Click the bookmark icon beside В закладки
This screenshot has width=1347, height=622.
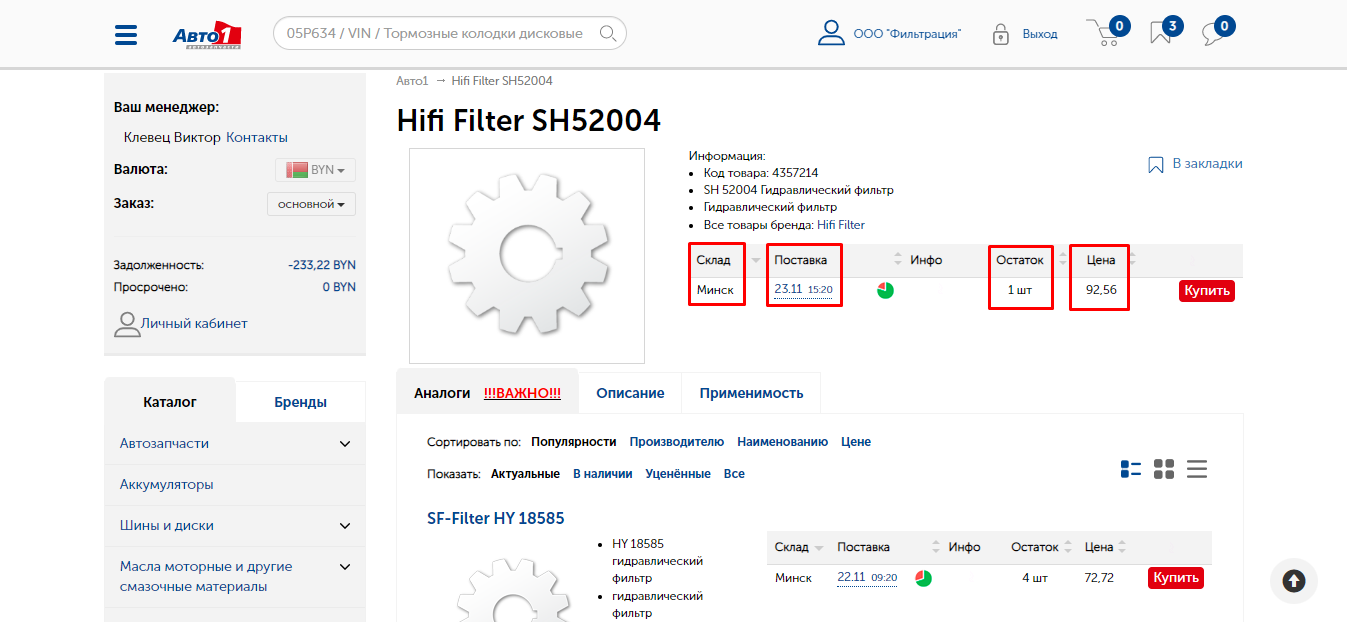tap(1156, 165)
